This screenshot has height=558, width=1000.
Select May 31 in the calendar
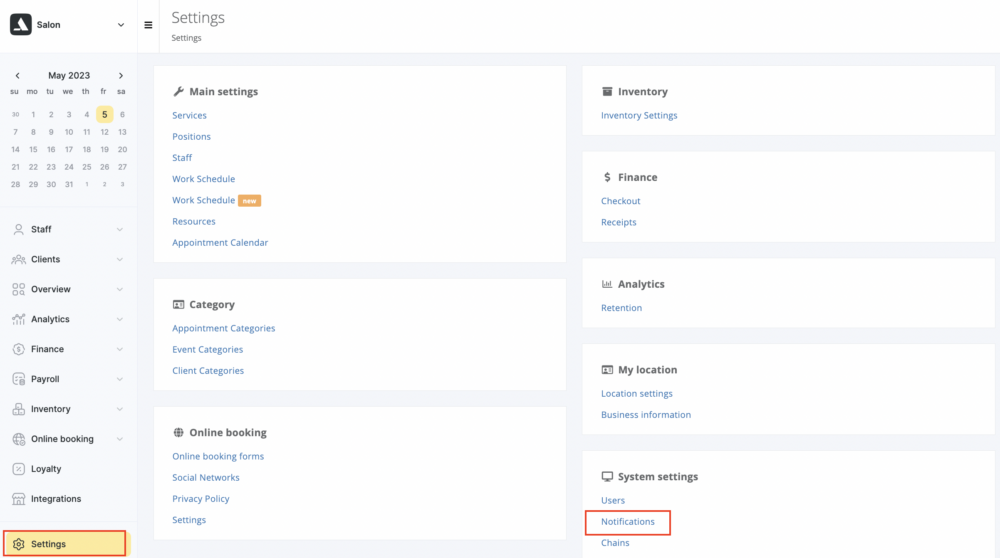pos(69,184)
